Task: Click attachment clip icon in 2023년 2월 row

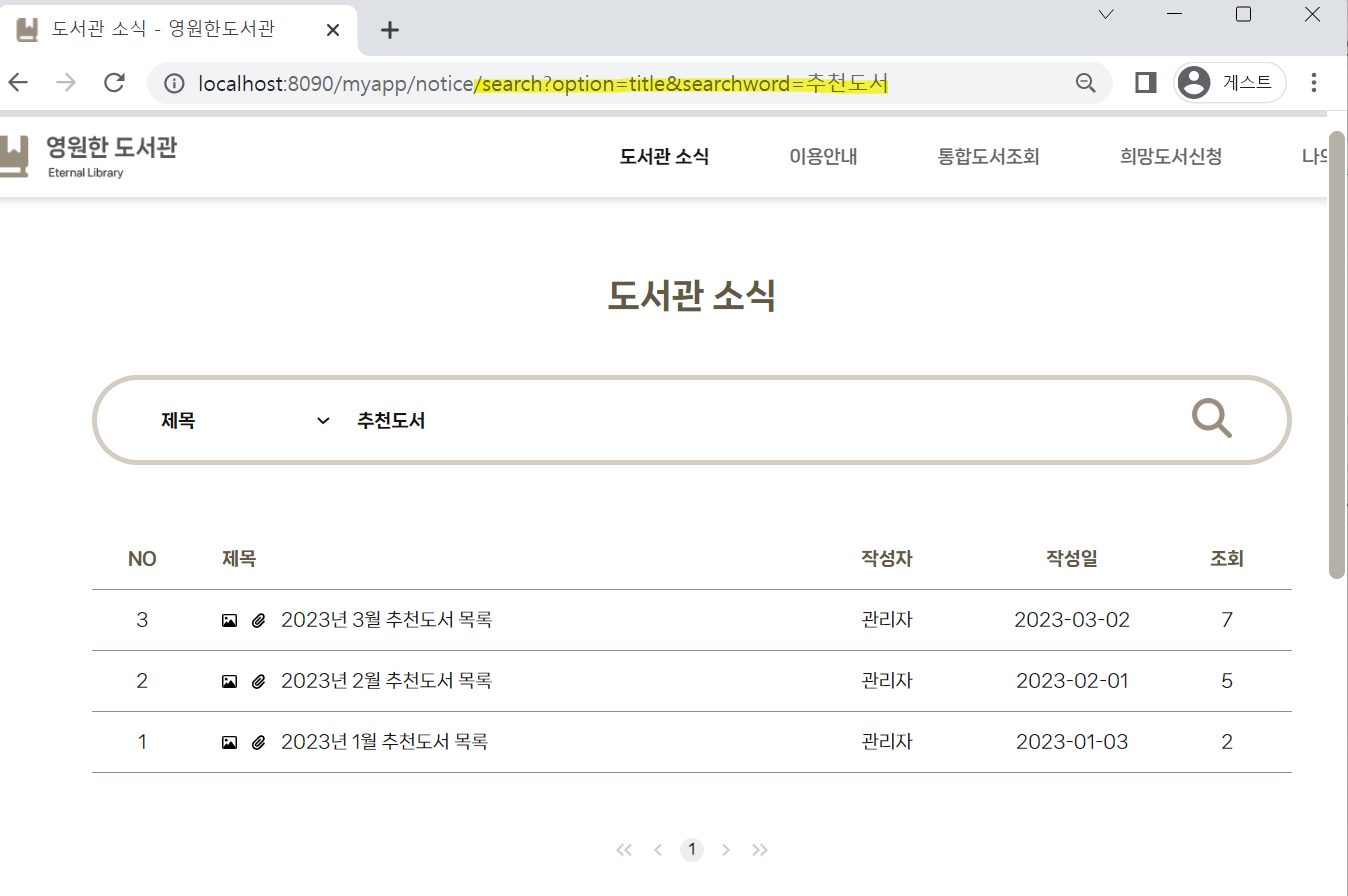Action: click(x=258, y=682)
